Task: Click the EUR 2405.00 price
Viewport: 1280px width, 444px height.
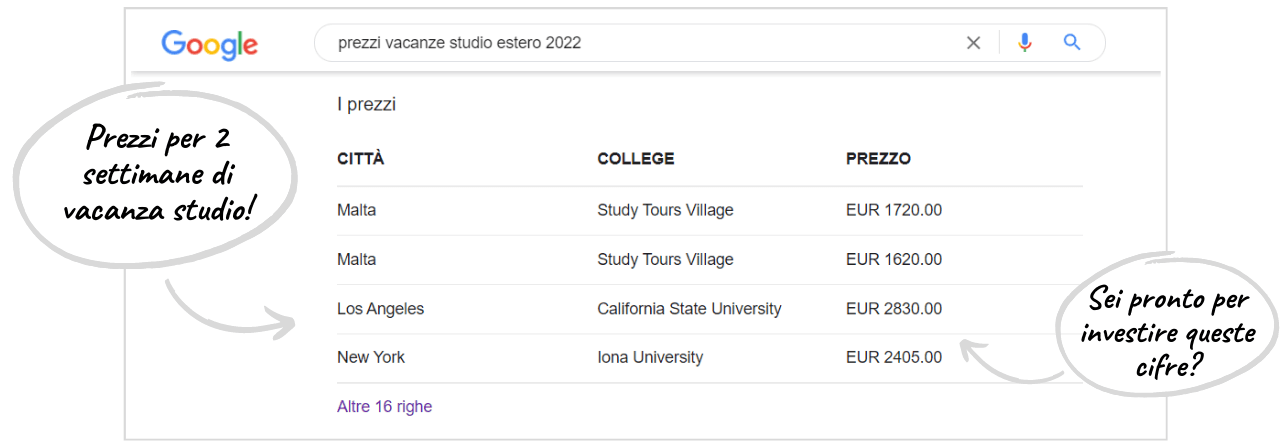Action: tap(893, 357)
